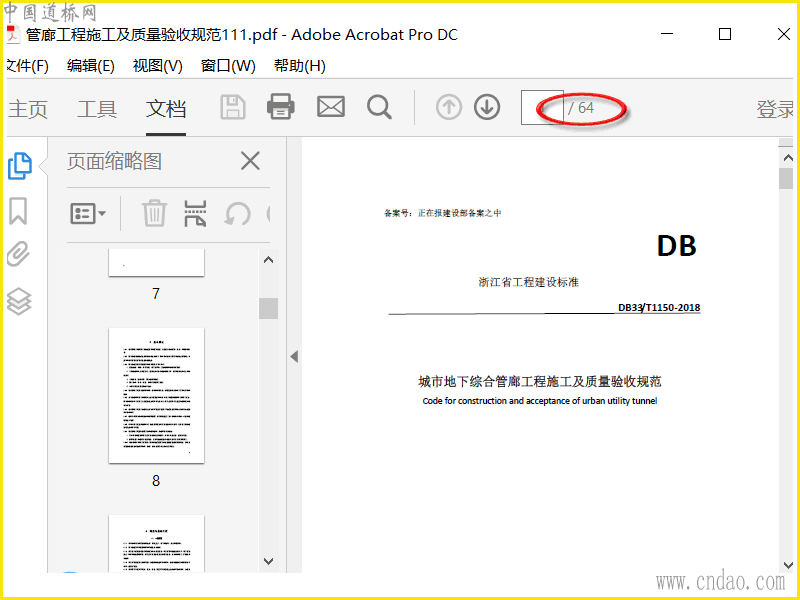Click the 登录 sign-in button
This screenshot has width=800, height=600.
coord(774,109)
